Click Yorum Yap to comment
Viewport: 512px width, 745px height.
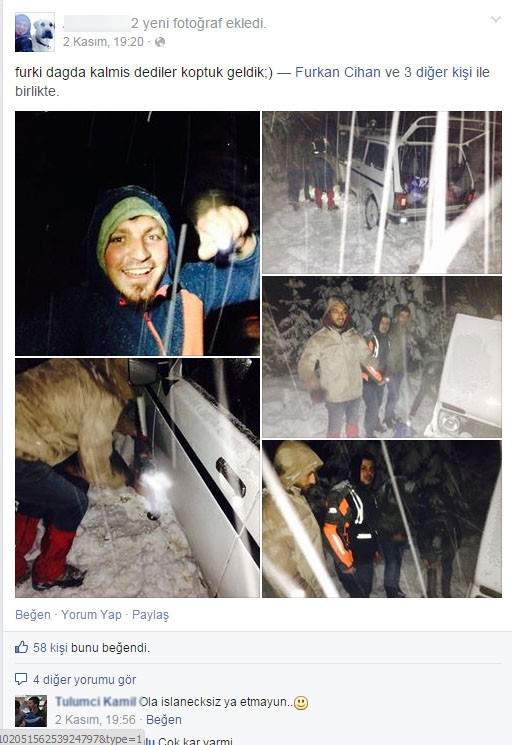click(91, 614)
